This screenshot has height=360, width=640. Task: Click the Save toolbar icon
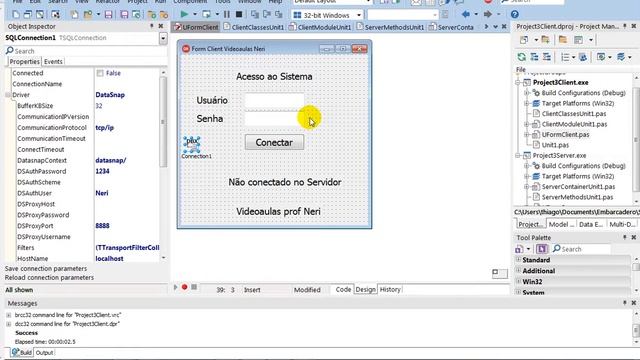[x=109, y=15]
